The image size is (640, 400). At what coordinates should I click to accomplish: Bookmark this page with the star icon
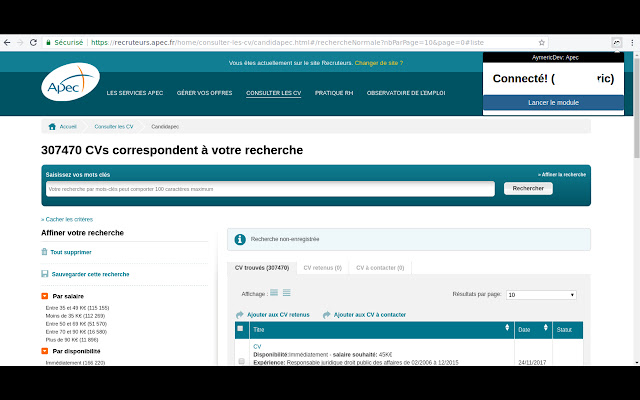542,42
